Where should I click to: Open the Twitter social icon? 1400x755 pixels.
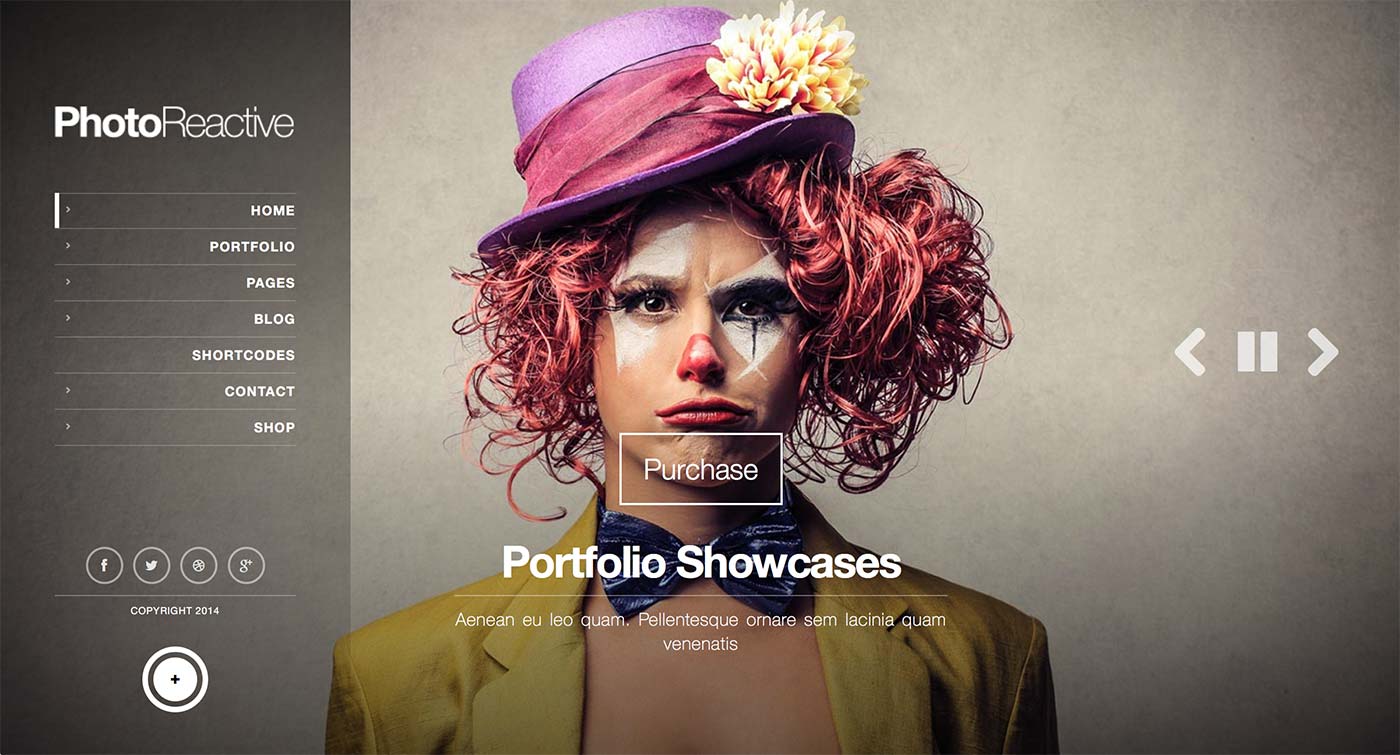click(151, 565)
